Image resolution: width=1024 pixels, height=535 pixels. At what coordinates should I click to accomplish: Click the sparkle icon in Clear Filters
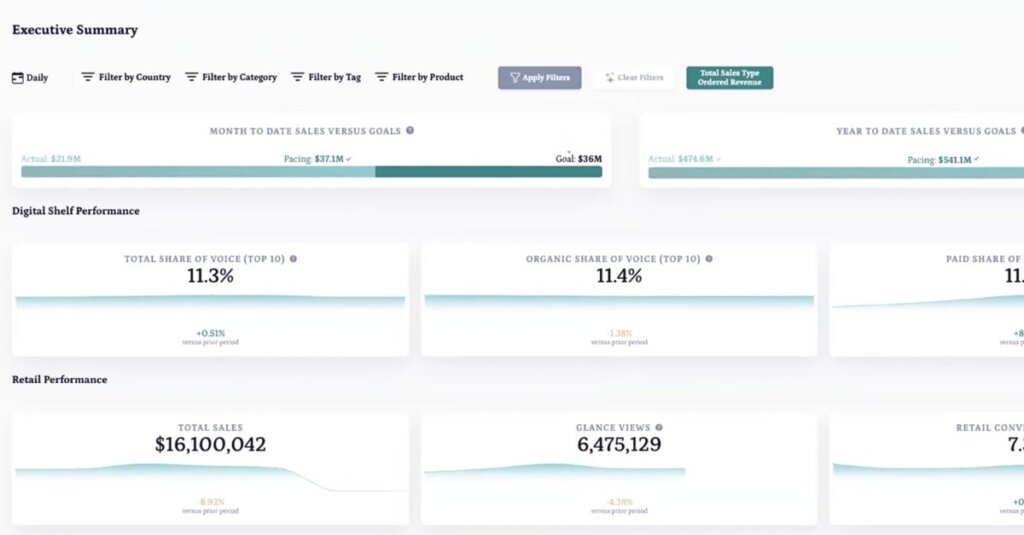click(x=609, y=78)
